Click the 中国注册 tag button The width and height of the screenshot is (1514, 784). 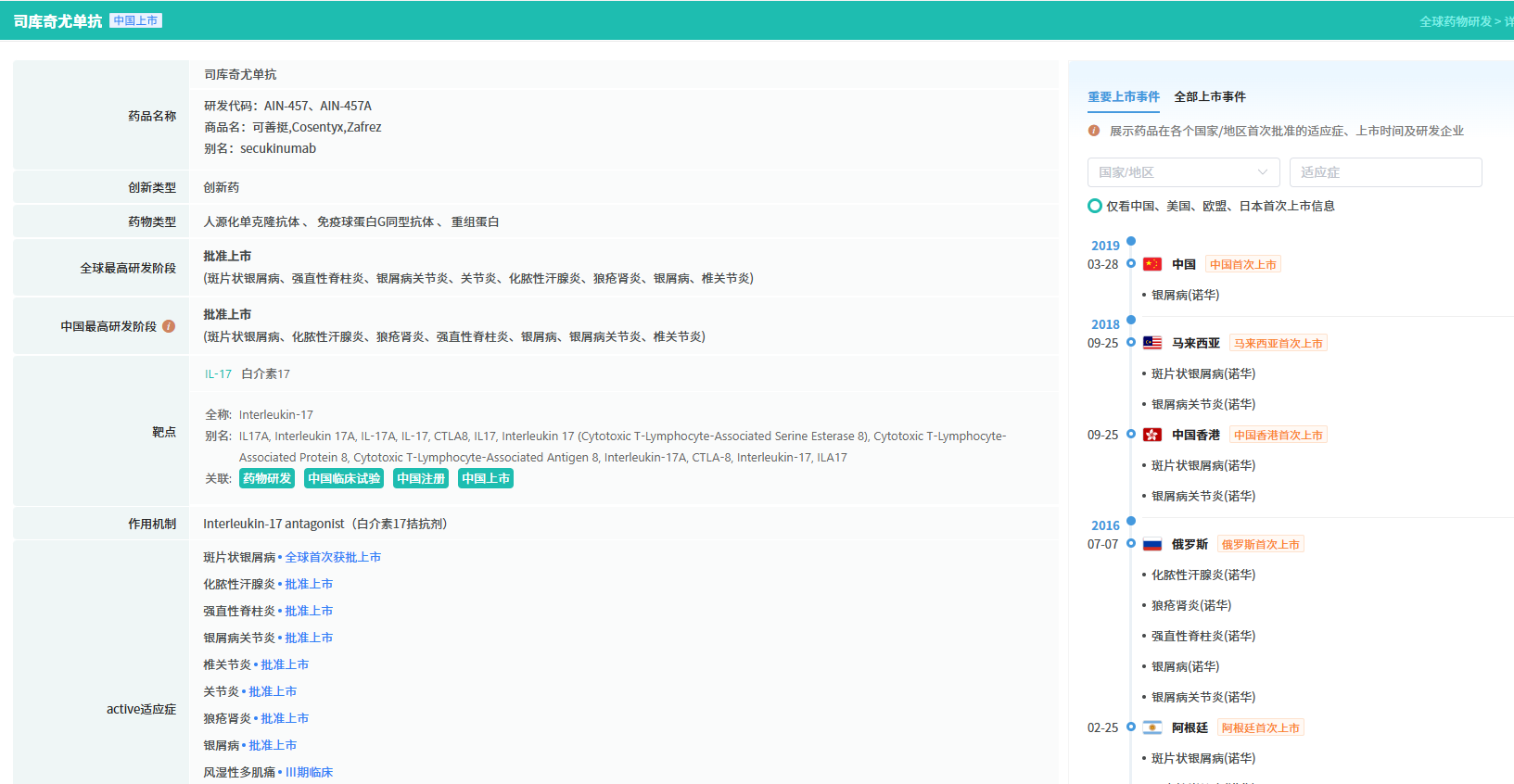click(x=421, y=478)
